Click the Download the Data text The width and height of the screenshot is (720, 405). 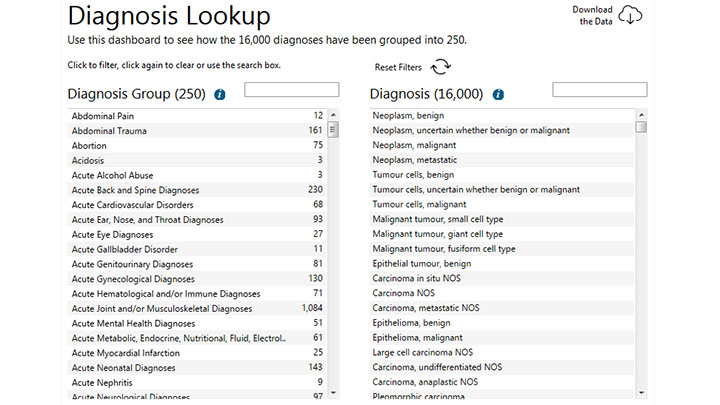pyautogui.click(x=592, y=15)
